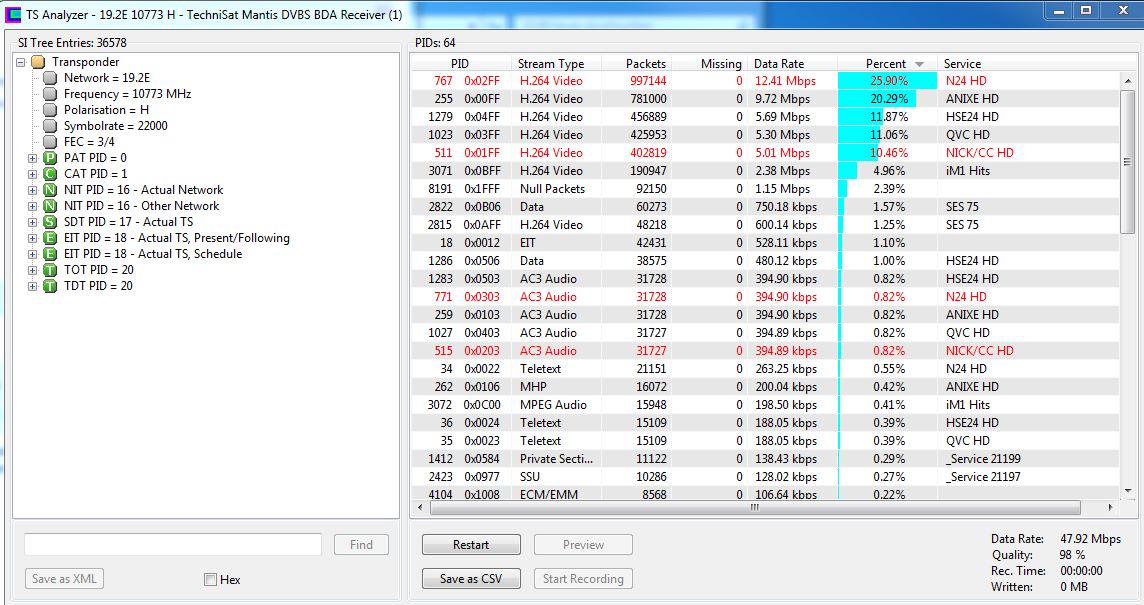The image size is (1144, 605).
Task: Click the green C icon for CAT PID
Action: point(50,174)
